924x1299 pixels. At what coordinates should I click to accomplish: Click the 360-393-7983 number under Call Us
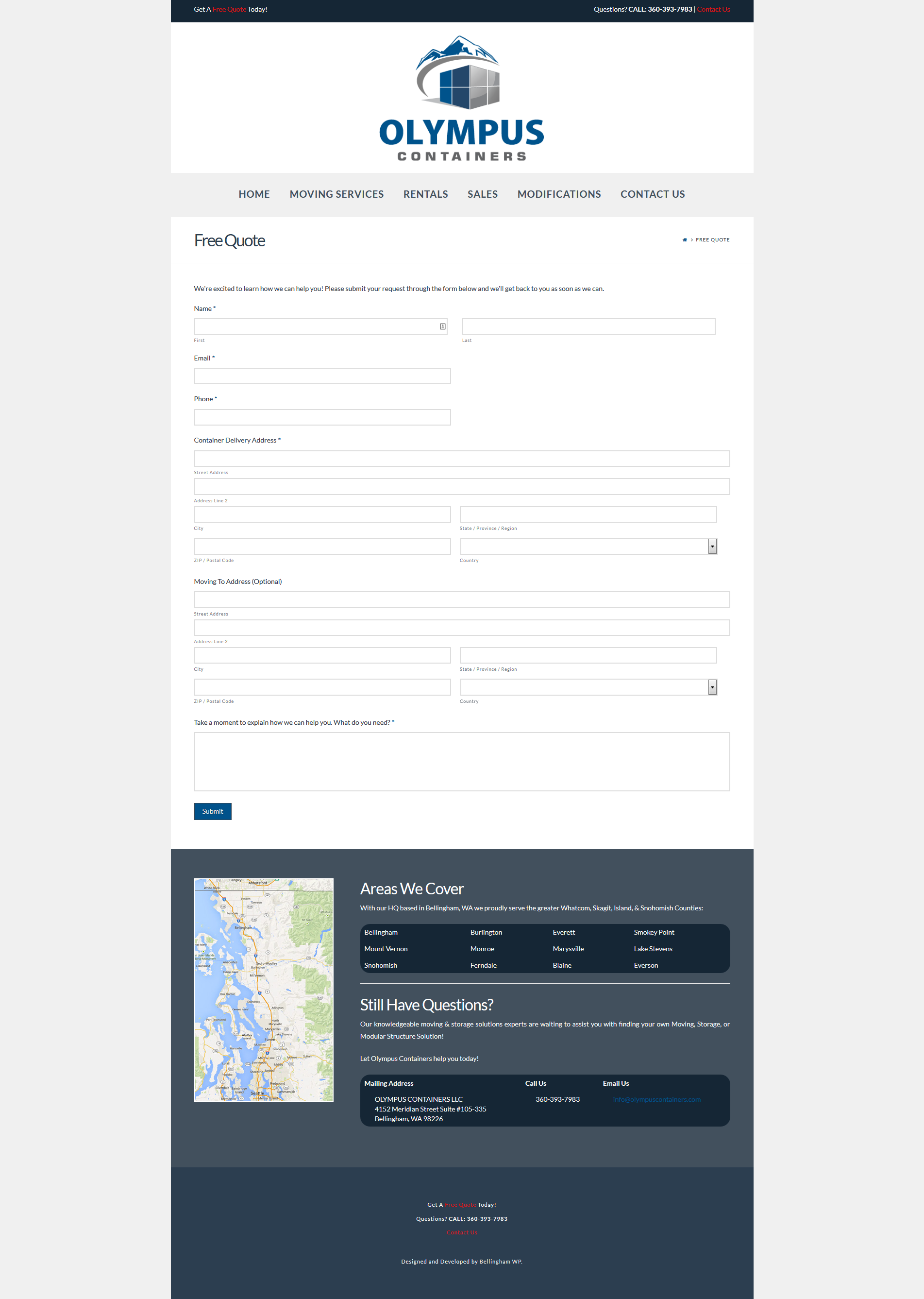pos(557,1099)
